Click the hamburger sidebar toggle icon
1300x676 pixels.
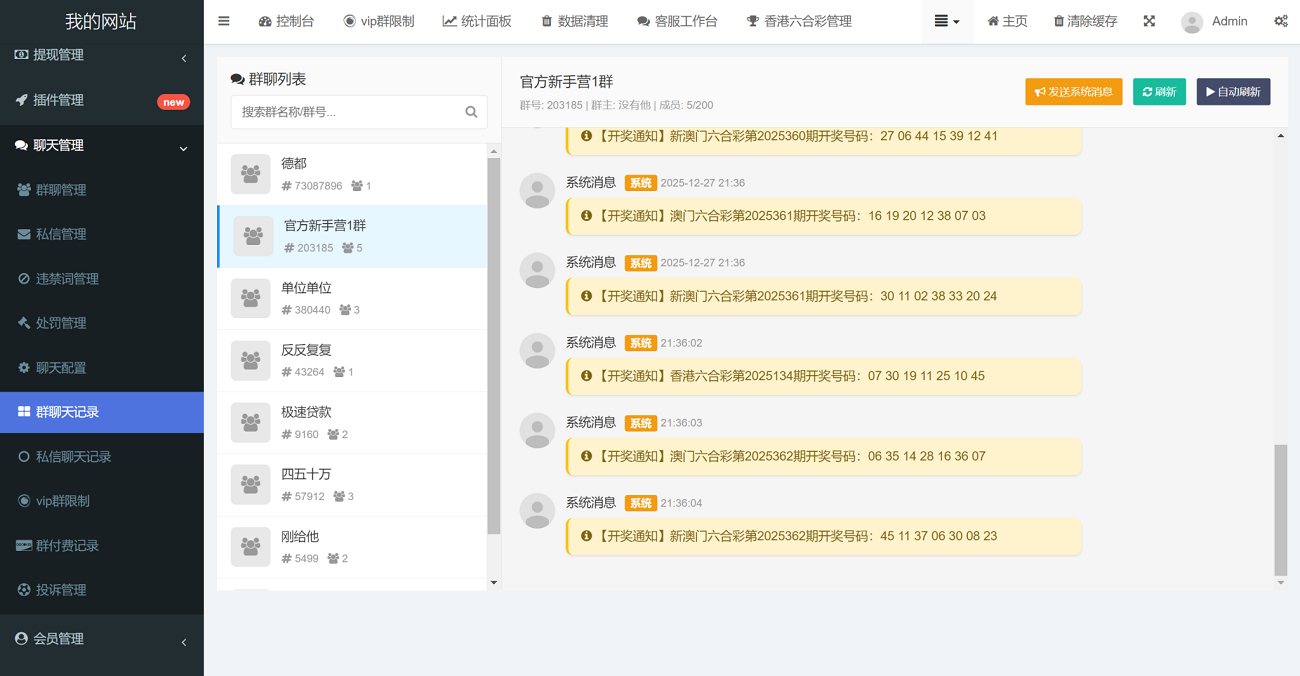[224, 21]
